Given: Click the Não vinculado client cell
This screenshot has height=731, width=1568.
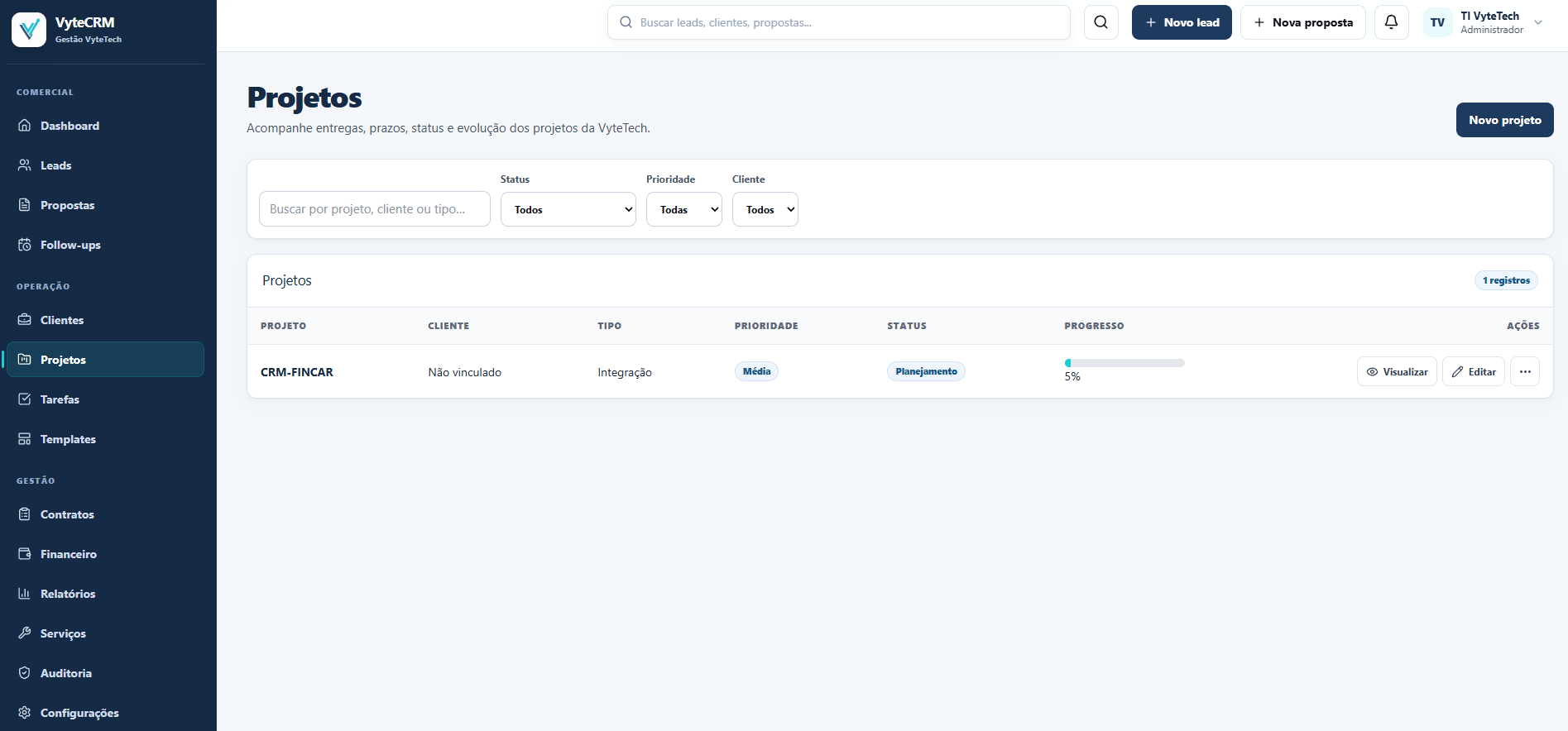Looking at the screenshot, I should [x=465, y=373].
